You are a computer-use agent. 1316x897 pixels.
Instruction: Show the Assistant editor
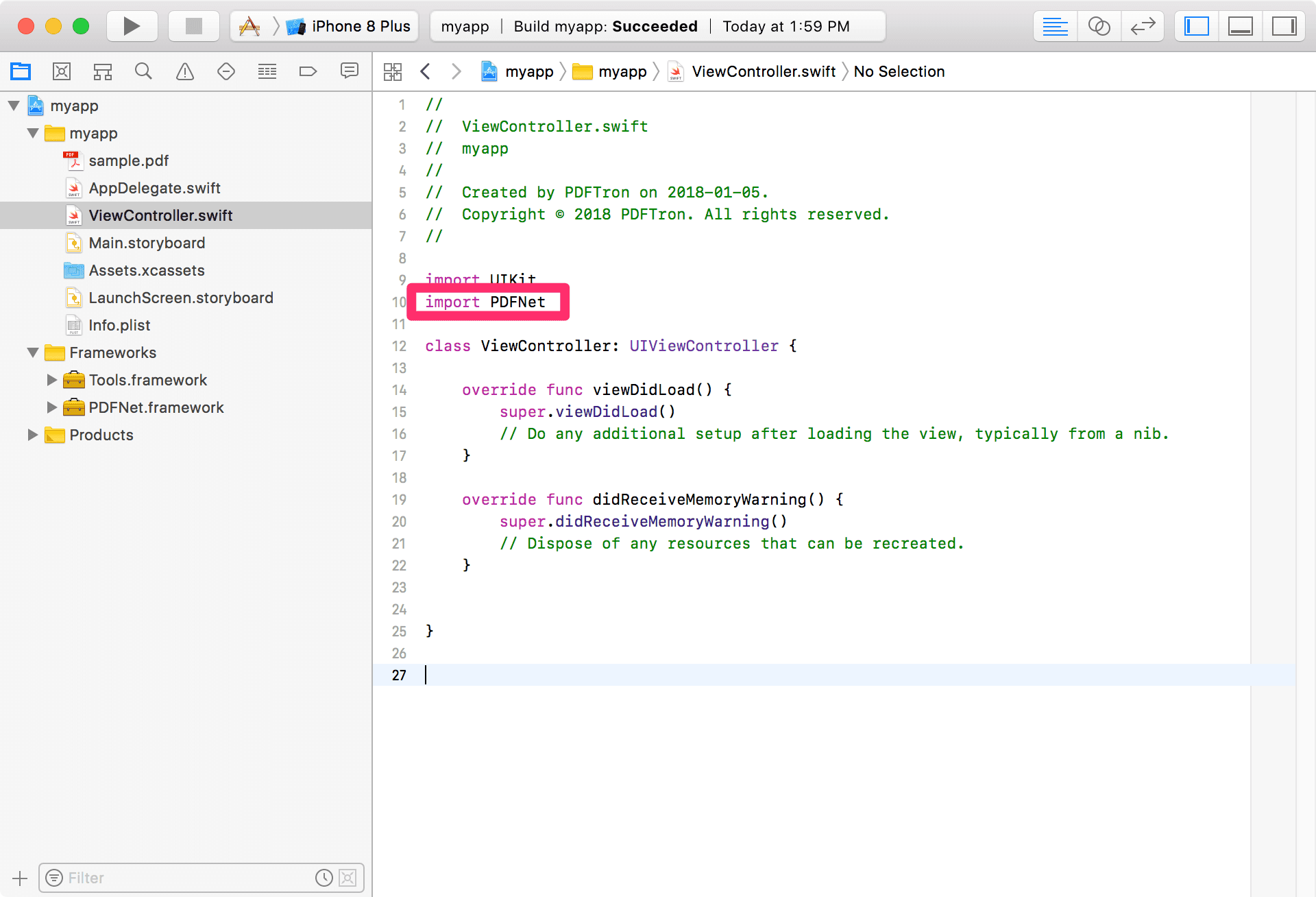[x=1099, y=26]
